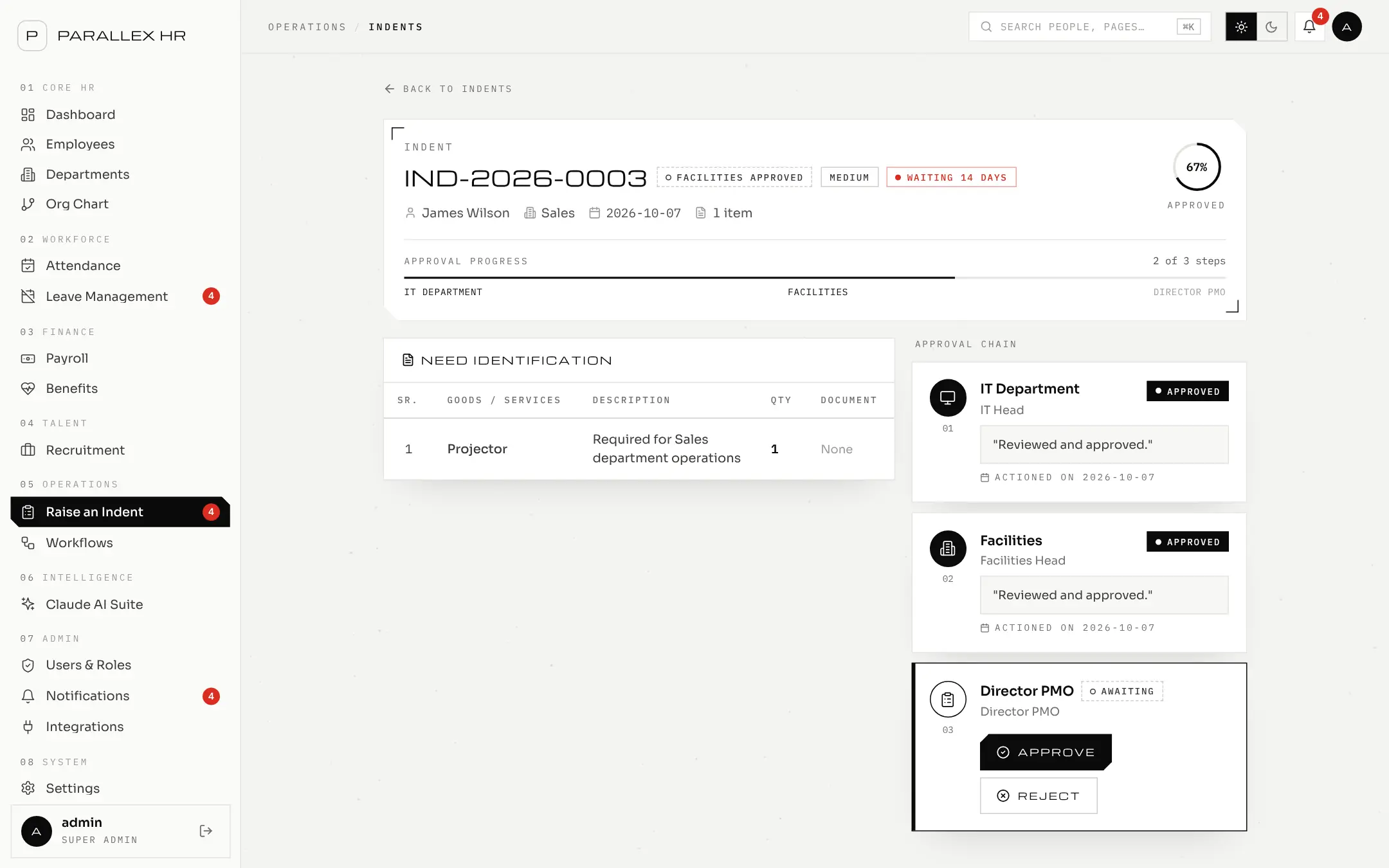Open Claude AI Suite menu item
The image size is (1389, 868).
pyautogui.click(x=120, y=604)
